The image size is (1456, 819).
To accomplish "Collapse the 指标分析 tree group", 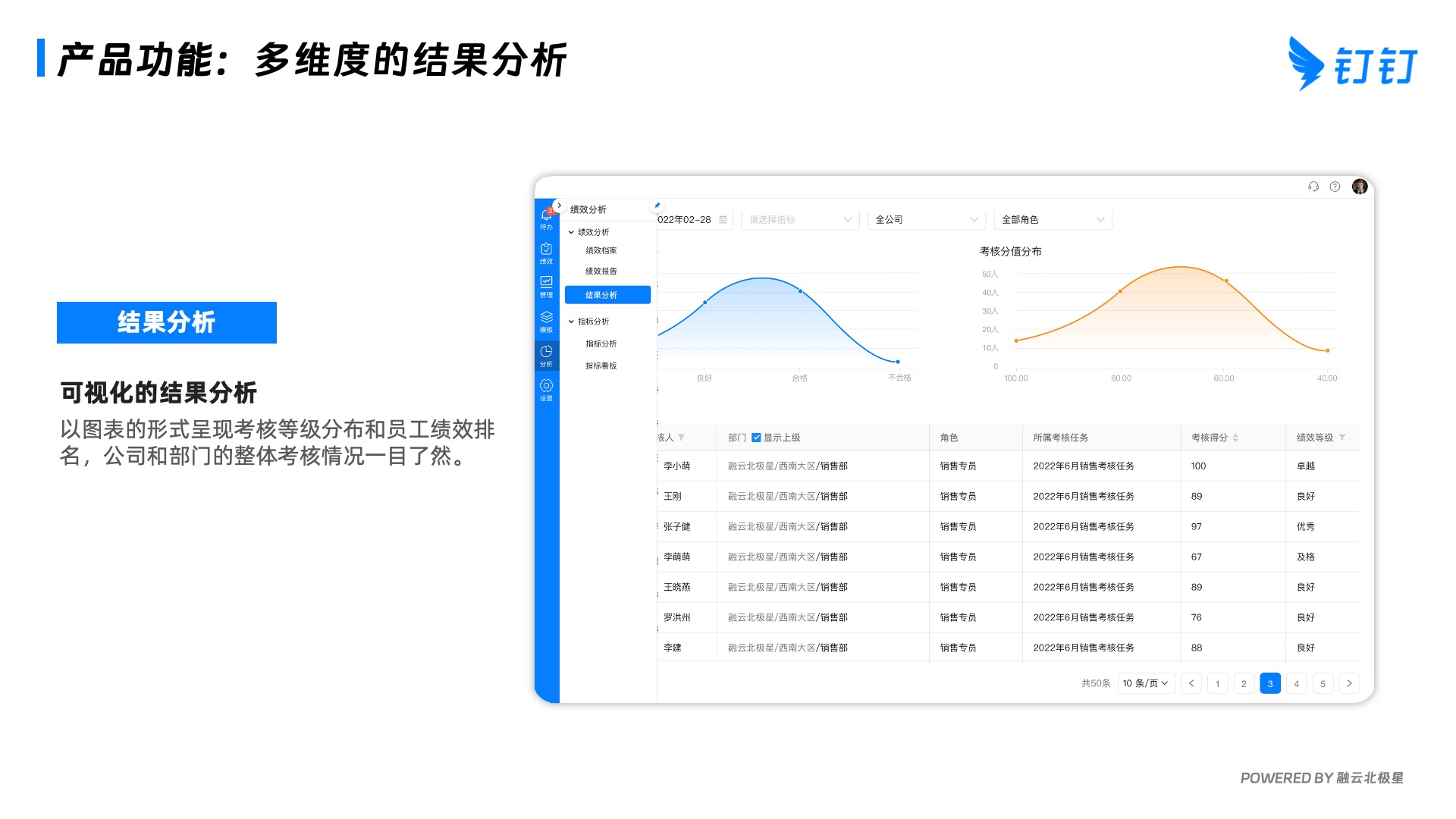I will click(571, 322).
